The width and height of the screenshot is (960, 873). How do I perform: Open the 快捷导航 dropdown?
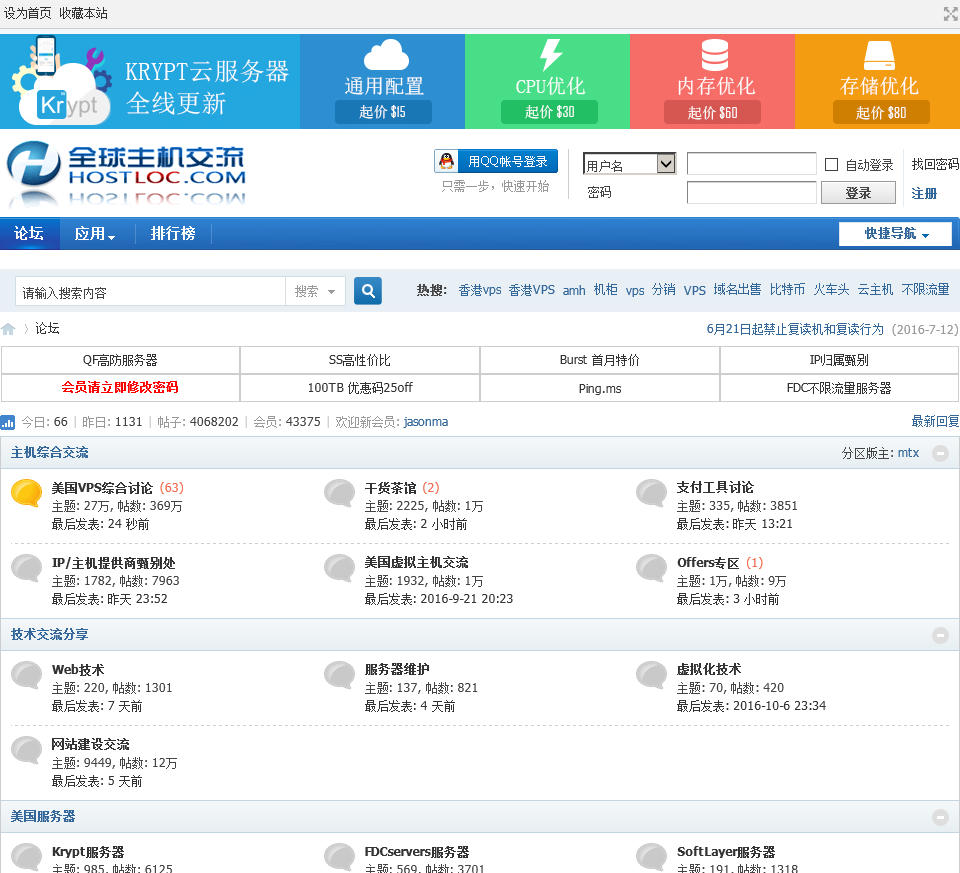click(x=895, y=234)
